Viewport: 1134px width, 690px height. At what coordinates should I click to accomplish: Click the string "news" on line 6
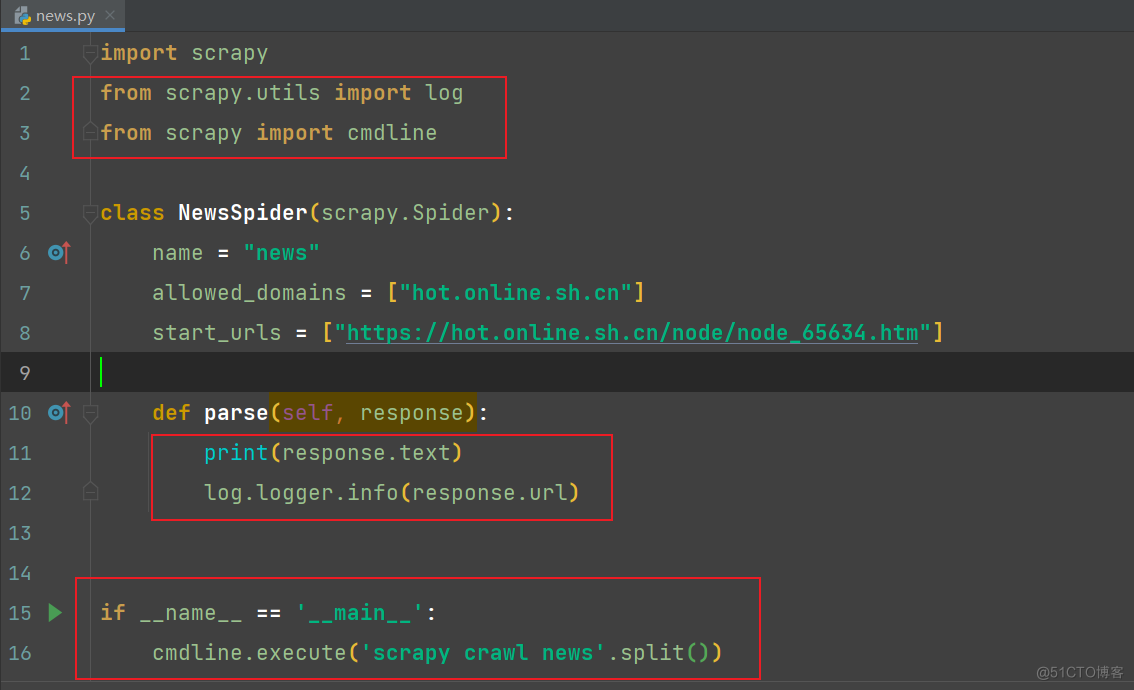click(281, 253)
